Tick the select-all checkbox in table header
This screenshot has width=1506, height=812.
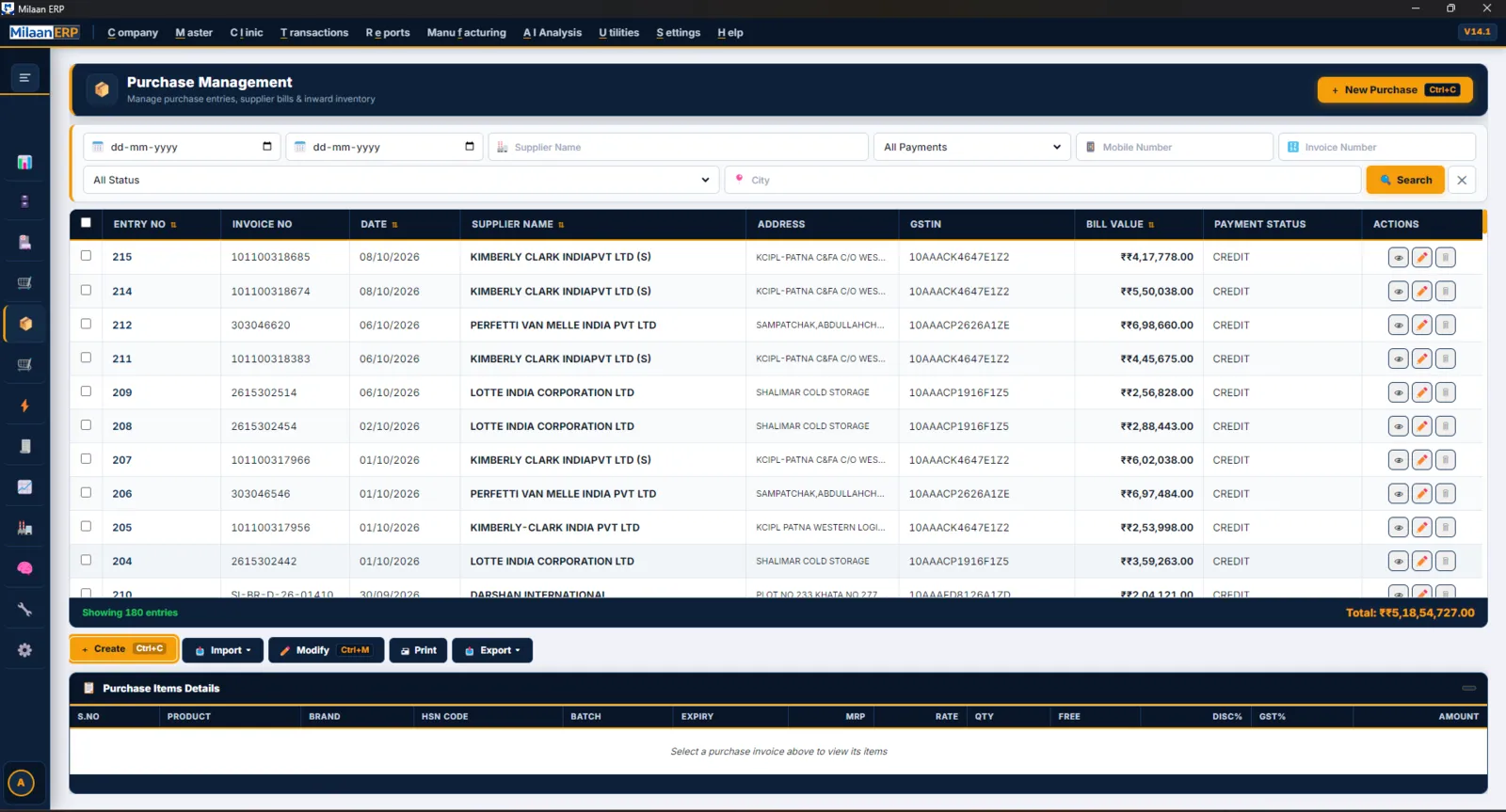click(87, 223)
